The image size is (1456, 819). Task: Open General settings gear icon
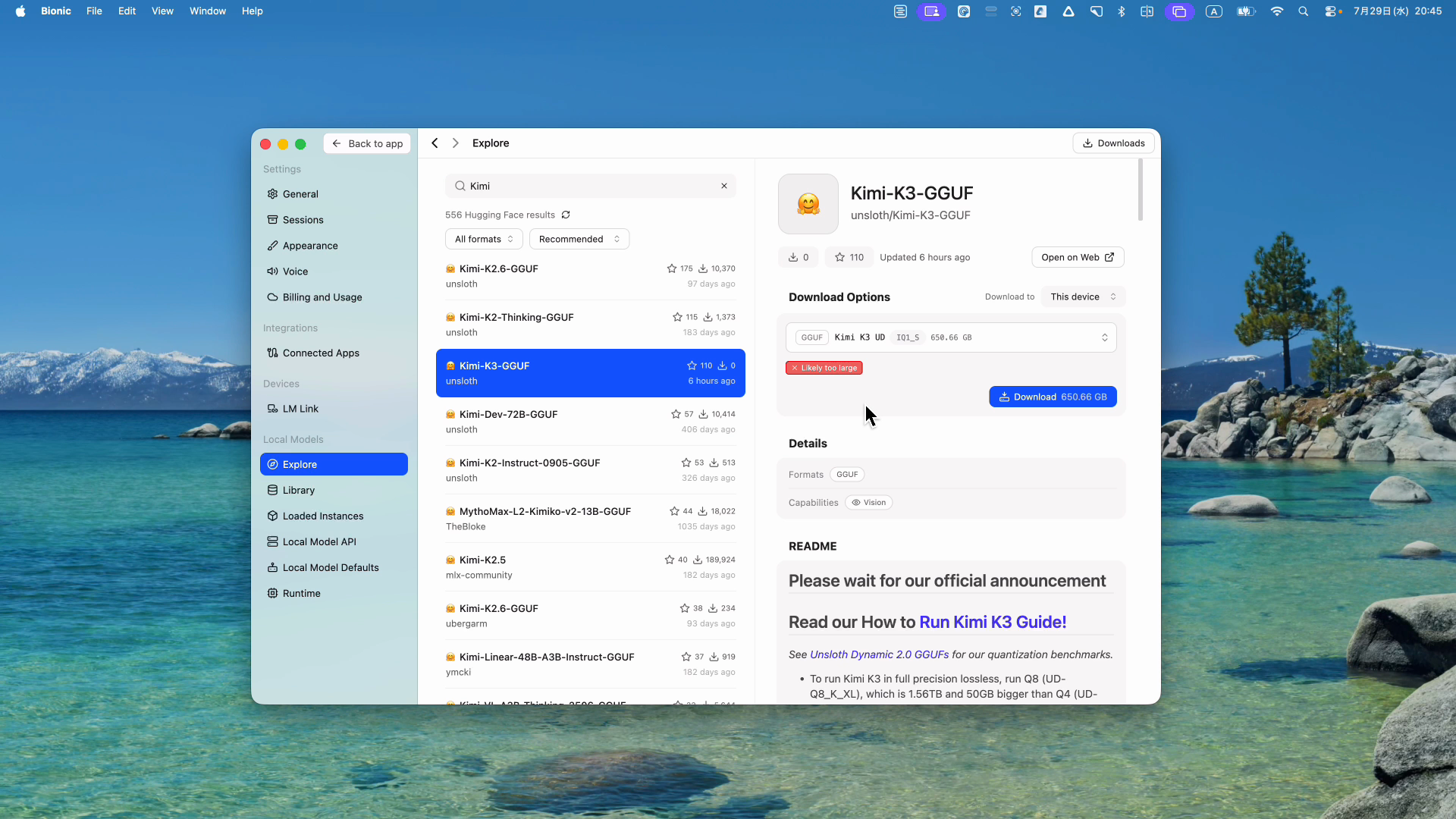(x=272, y=194)
